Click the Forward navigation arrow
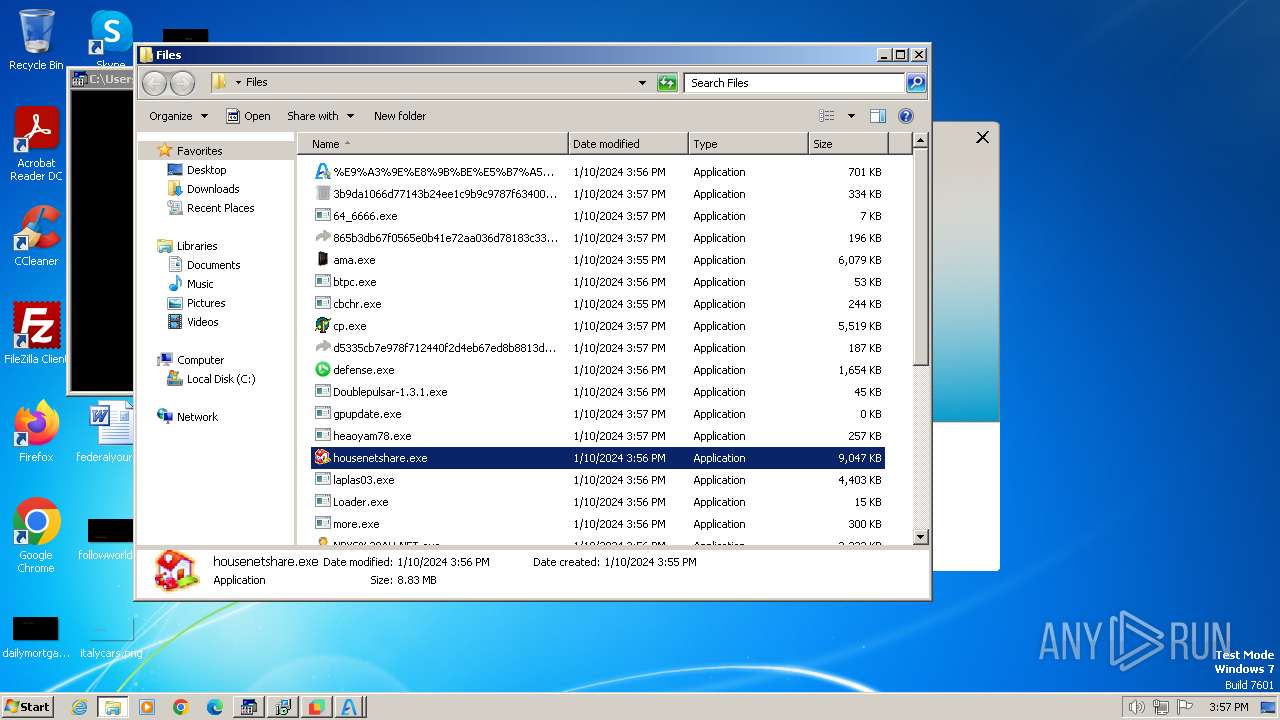Image resolution: width=1280 pixels, height=720 pixels. (x=182, y=83)
